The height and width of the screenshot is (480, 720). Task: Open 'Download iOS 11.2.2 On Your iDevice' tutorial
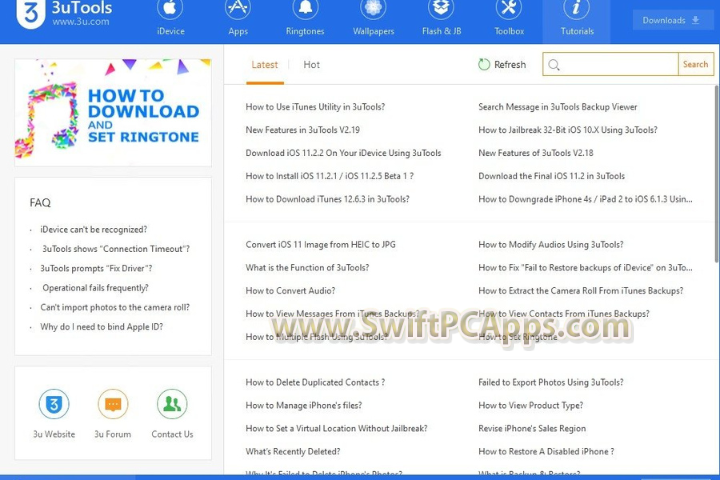tap(343, 152)
